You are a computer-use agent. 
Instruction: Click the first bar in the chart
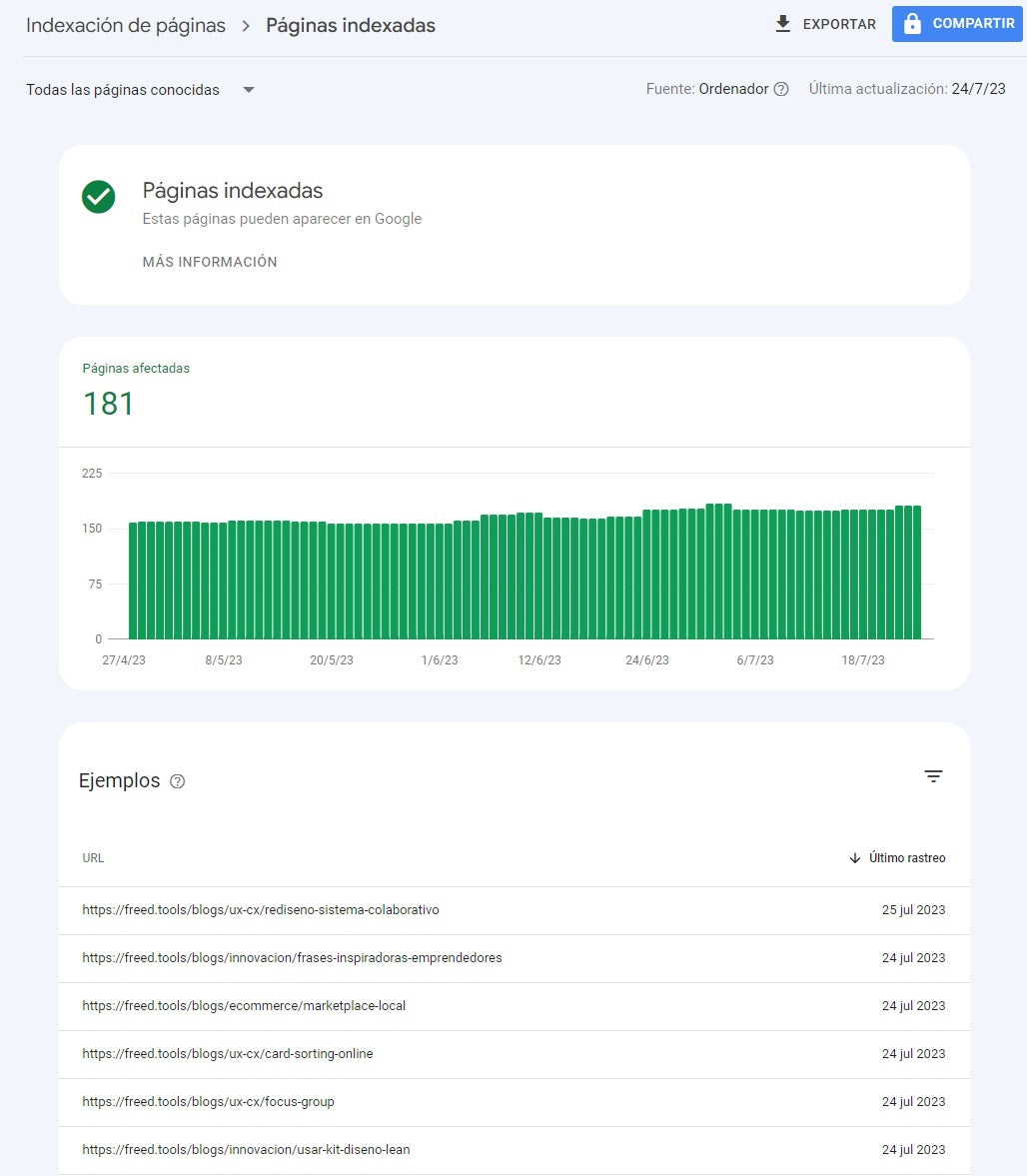click(x=133, y=582)
